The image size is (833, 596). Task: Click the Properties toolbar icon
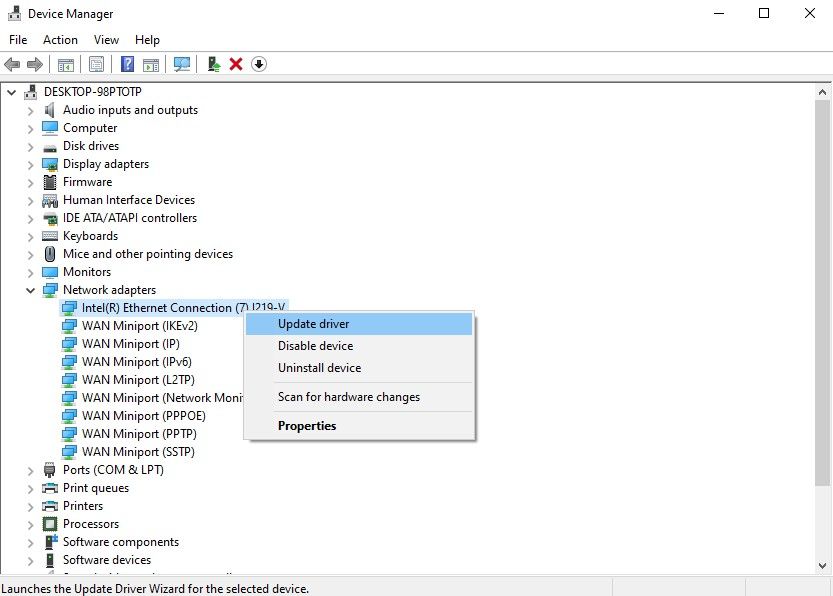coord(96,64)
